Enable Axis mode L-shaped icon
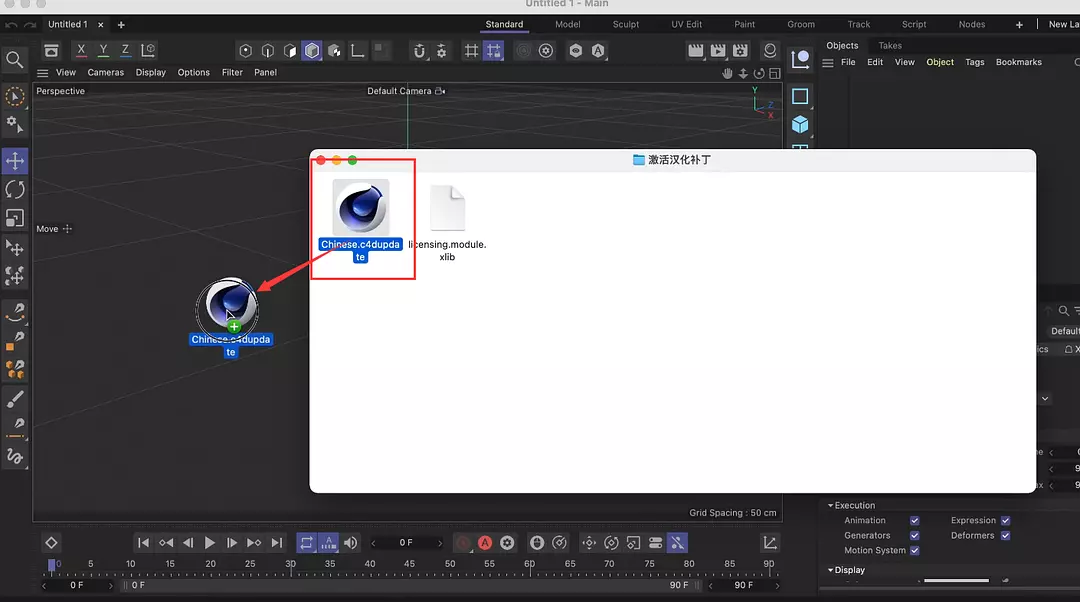1080x602 pixels. point(357,51)
